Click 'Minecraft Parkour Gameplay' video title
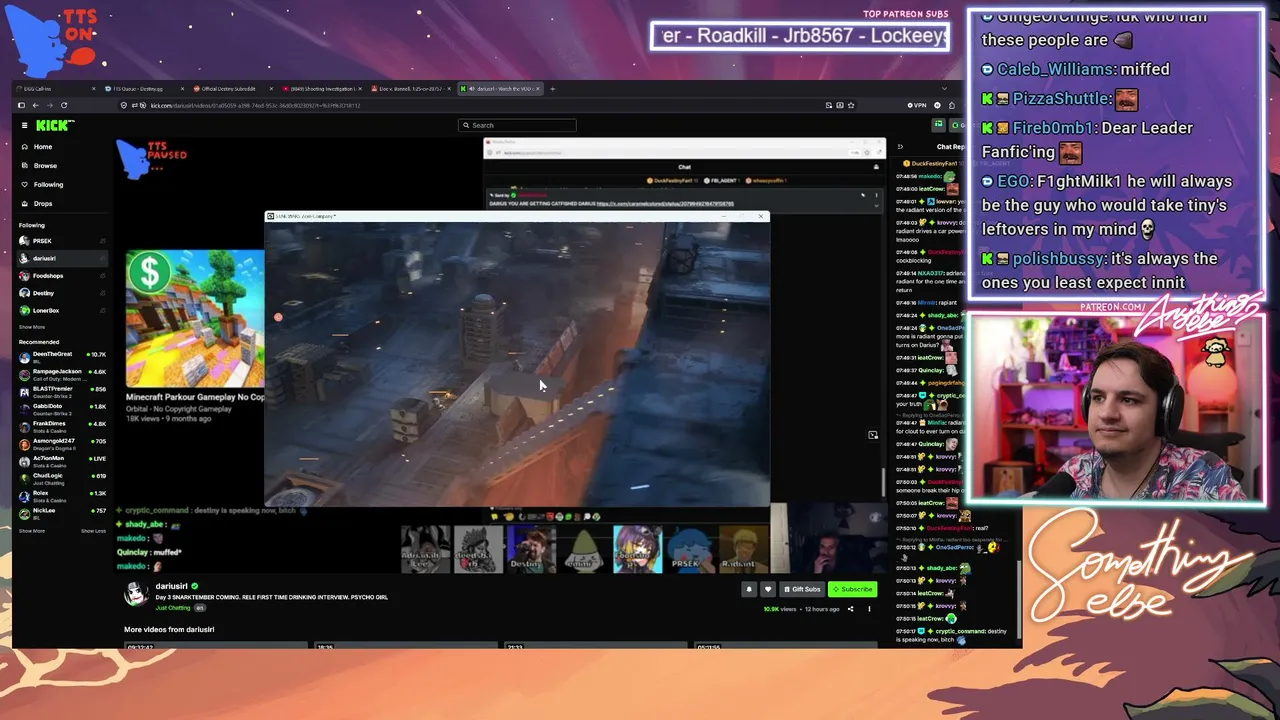The height and width of the screenshot is (720, 1280). (x=195, y=397)
